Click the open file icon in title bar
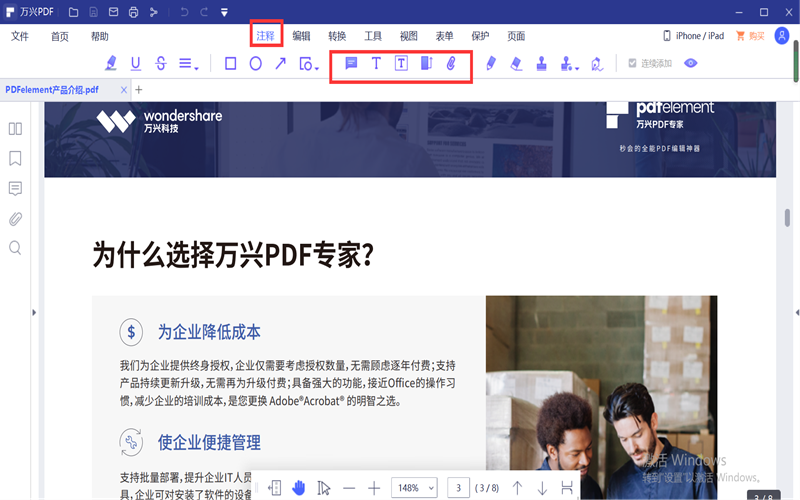Screen dimensions: 800x500 (73, 12)
